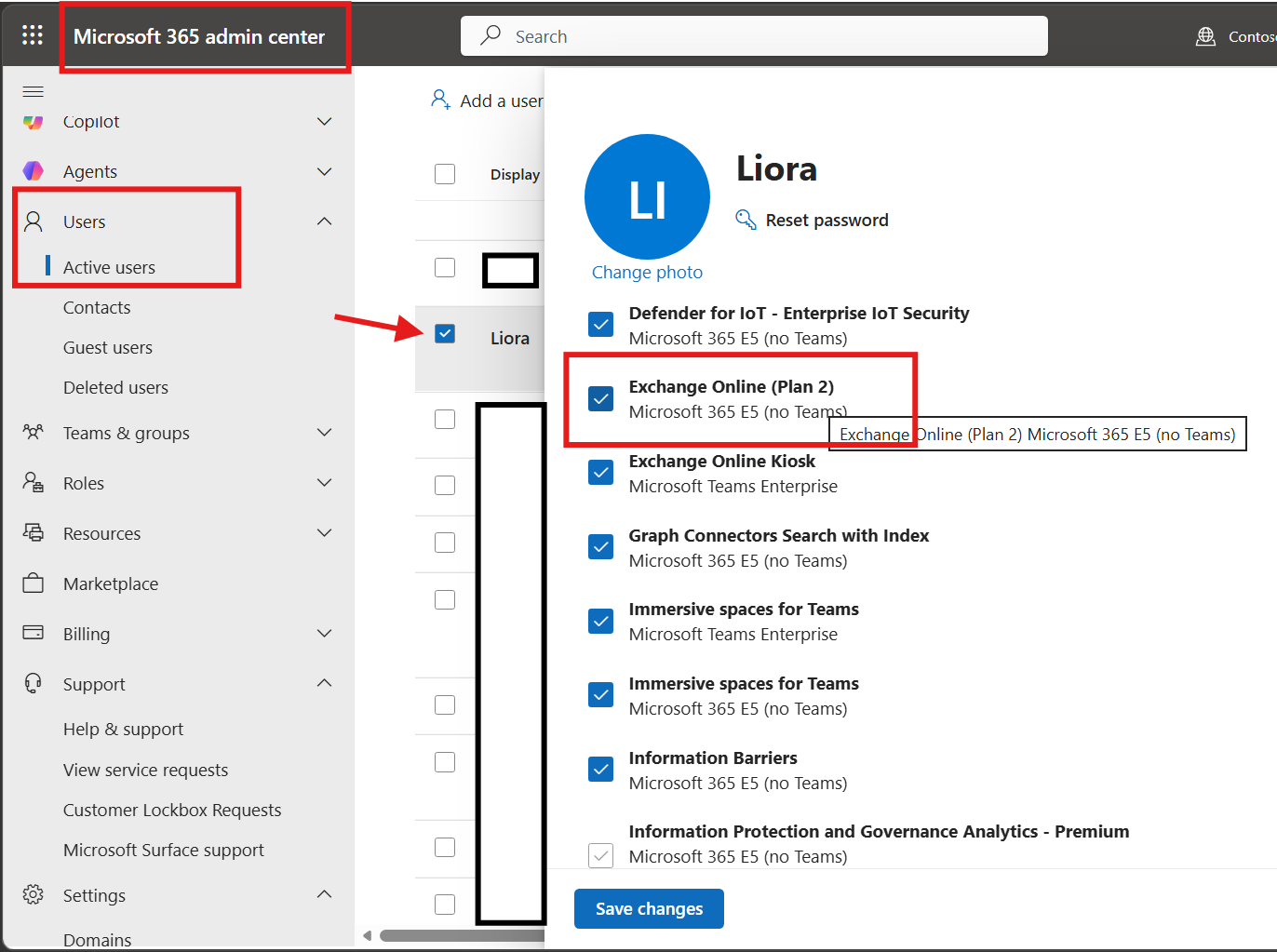Click Liora's LI avatar photo

647,197
